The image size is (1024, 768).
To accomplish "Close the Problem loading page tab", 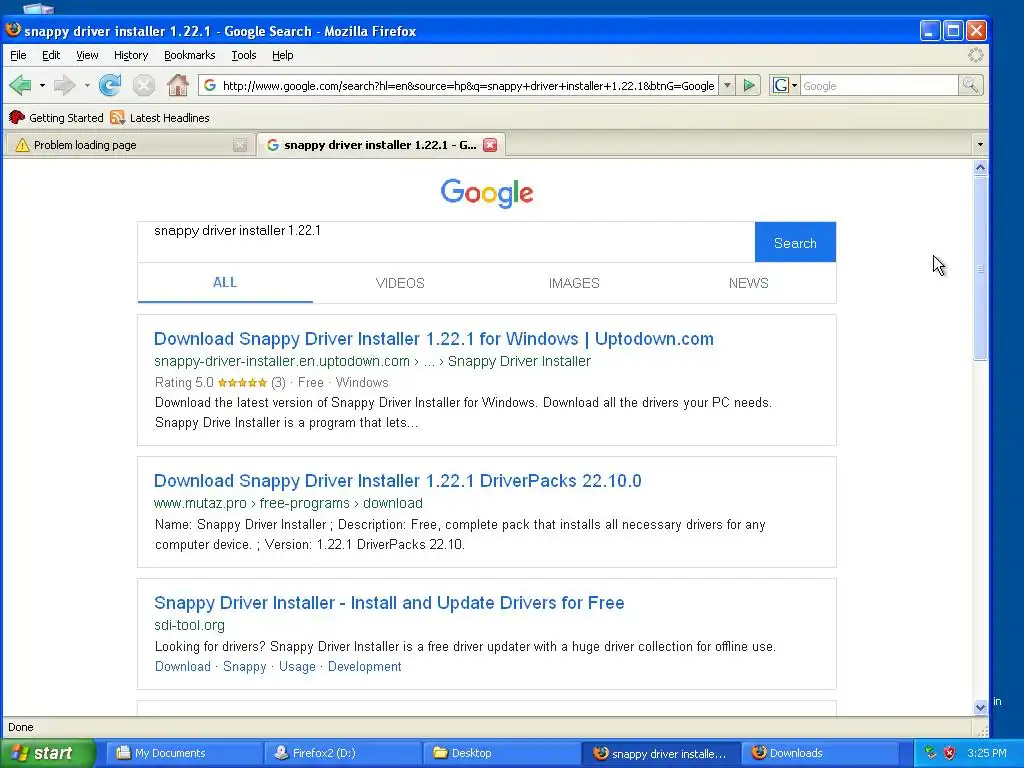I will (240, 145).
